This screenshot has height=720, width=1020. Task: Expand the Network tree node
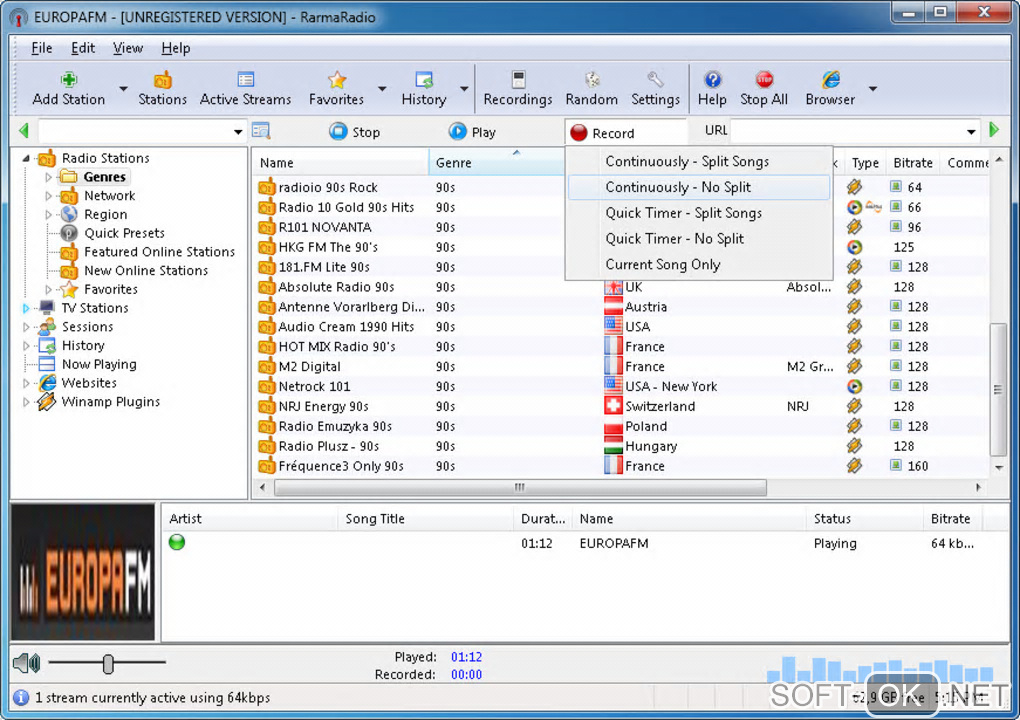coord(48,196)
